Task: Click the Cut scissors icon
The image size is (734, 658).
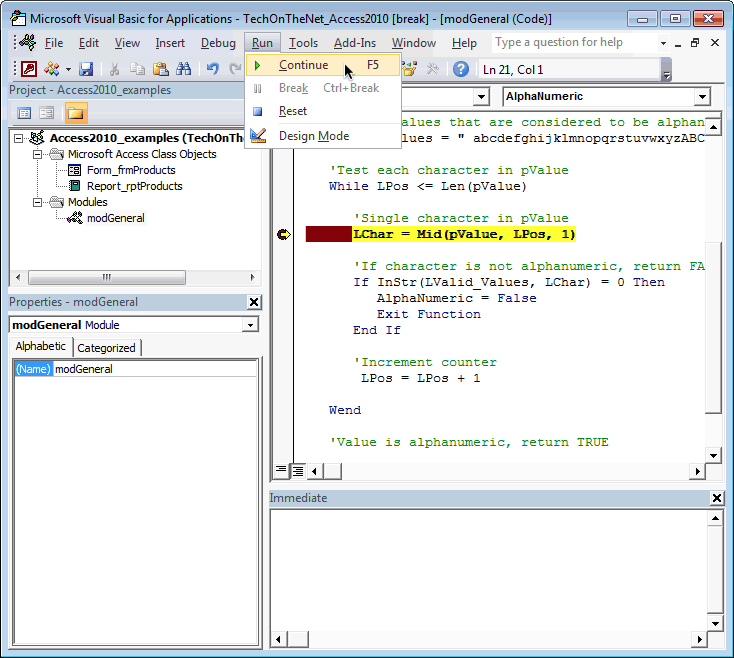Action: coord(114,69)
